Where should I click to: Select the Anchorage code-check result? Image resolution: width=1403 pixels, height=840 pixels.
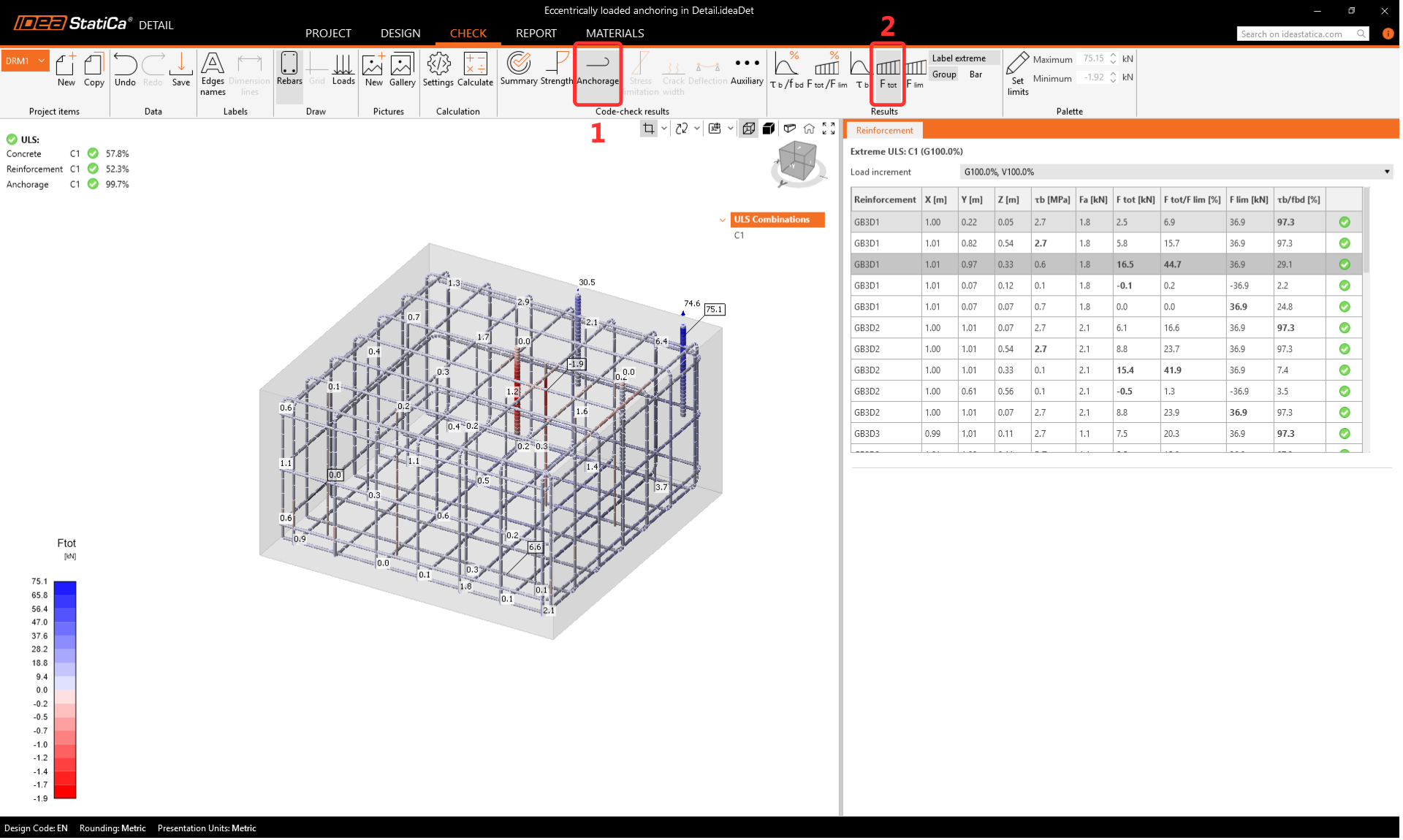coord(598,70)
